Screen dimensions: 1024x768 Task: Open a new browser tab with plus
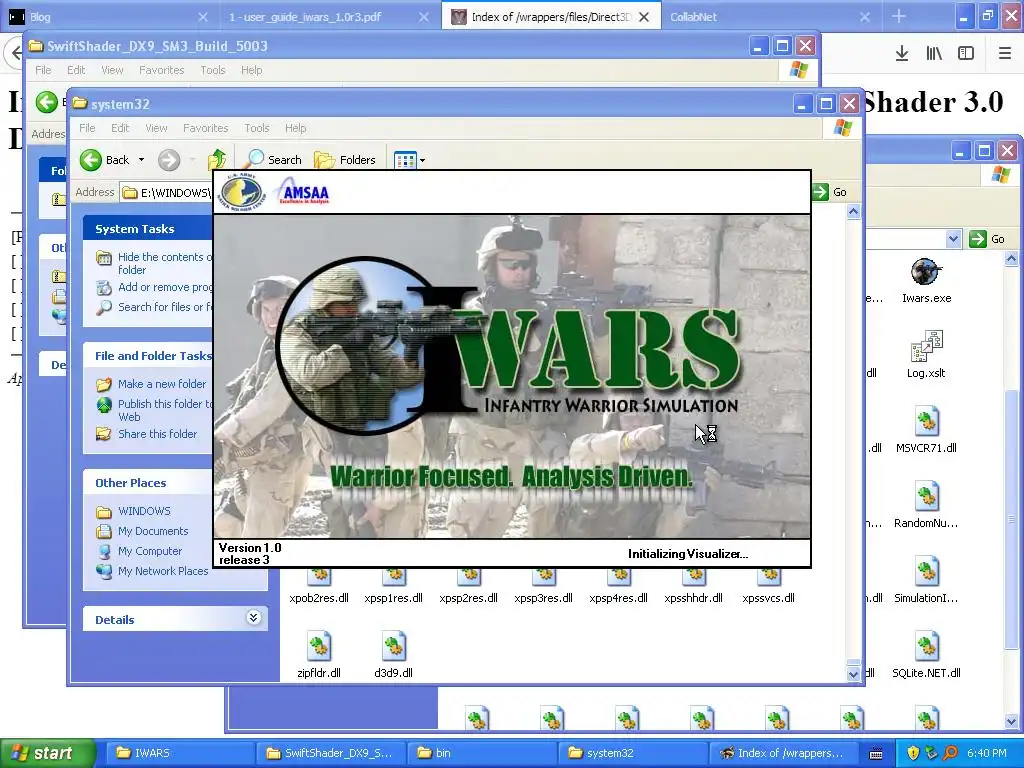coord(899,16)
